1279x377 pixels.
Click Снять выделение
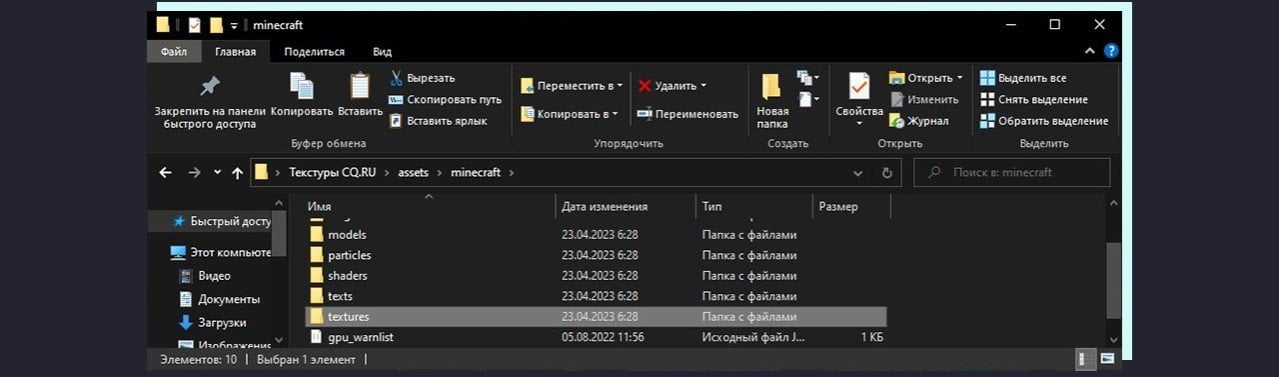1033,99
